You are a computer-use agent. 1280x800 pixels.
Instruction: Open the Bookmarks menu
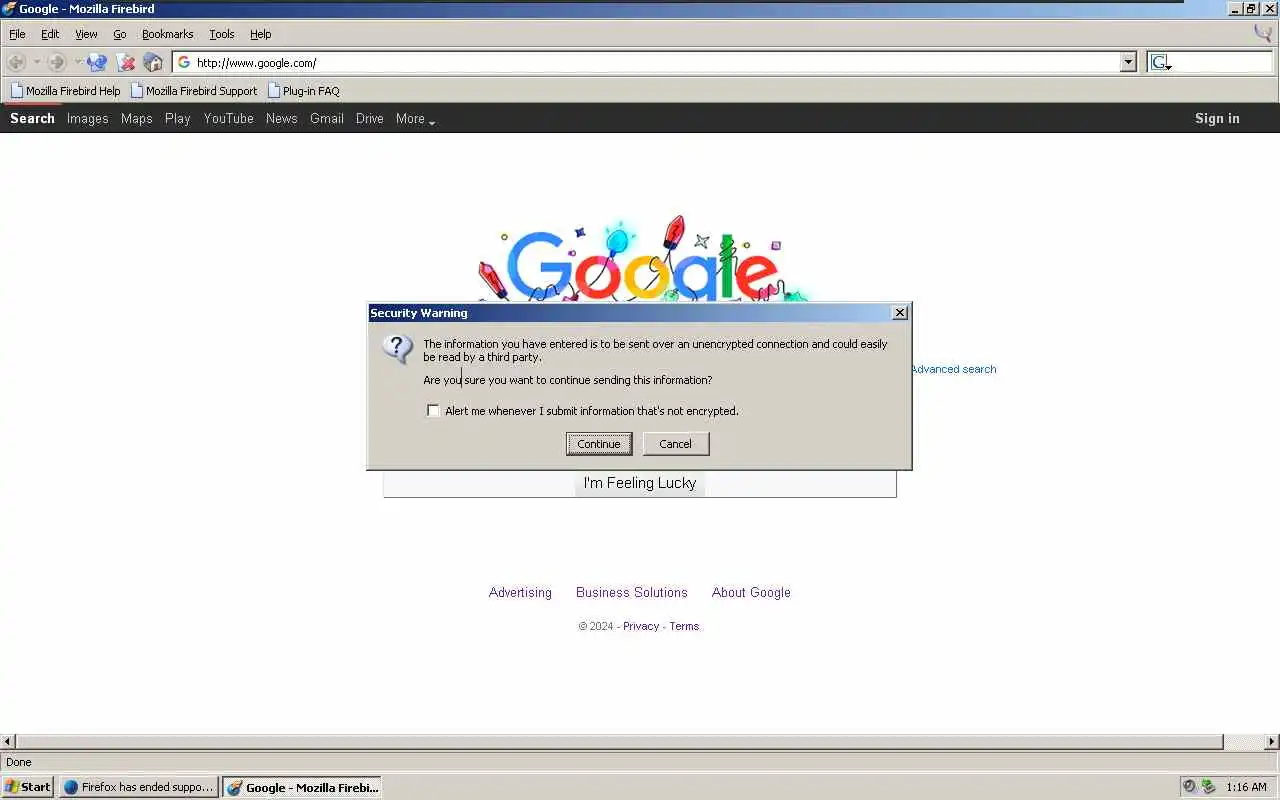[167, 34]
